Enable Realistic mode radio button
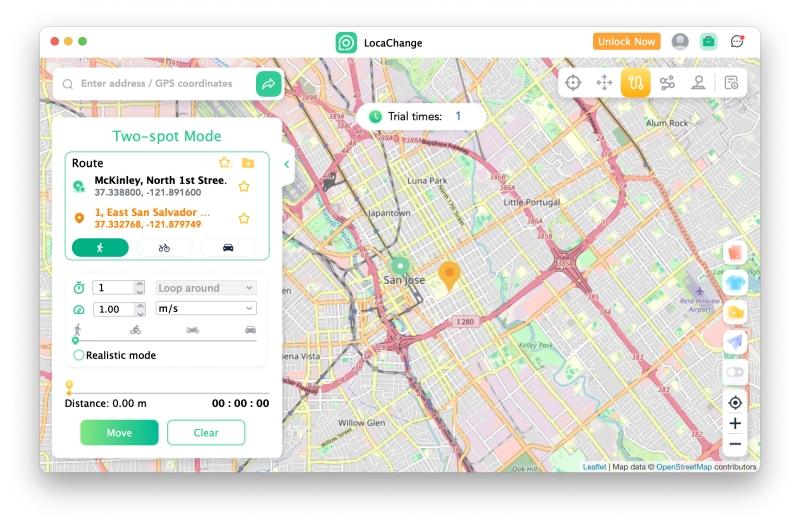 [79, 355]
